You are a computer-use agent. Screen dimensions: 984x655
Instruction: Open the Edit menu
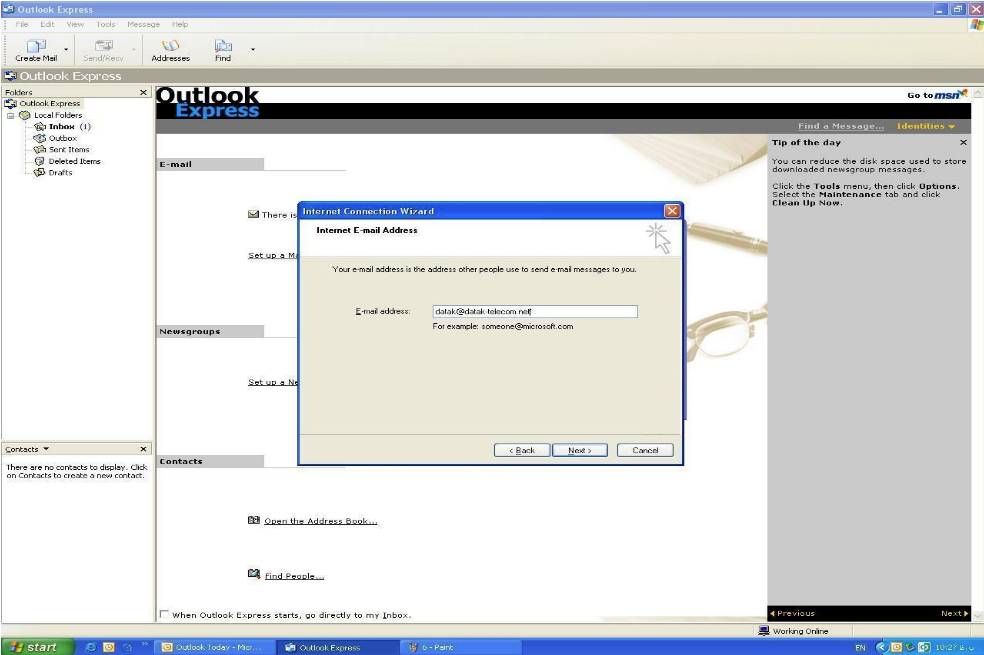click(x=47, y=24)
